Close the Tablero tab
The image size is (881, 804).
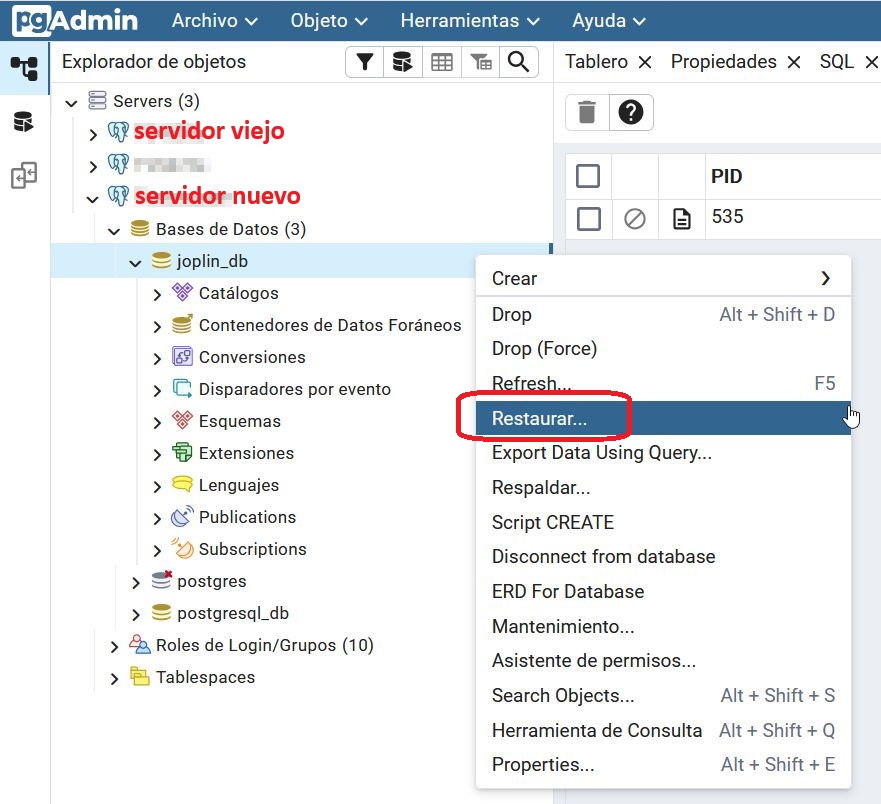pyautogui.click(x=645, y=62)
